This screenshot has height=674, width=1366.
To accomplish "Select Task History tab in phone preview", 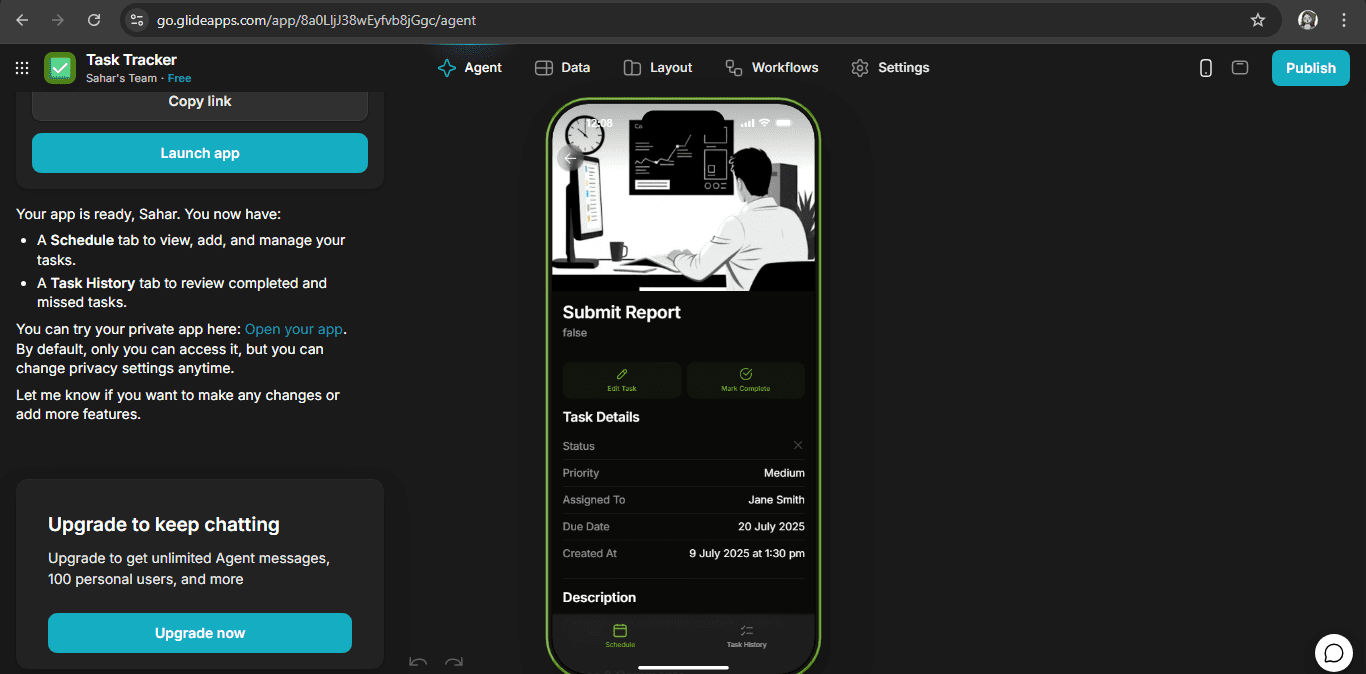I will [x=746, y=636].
